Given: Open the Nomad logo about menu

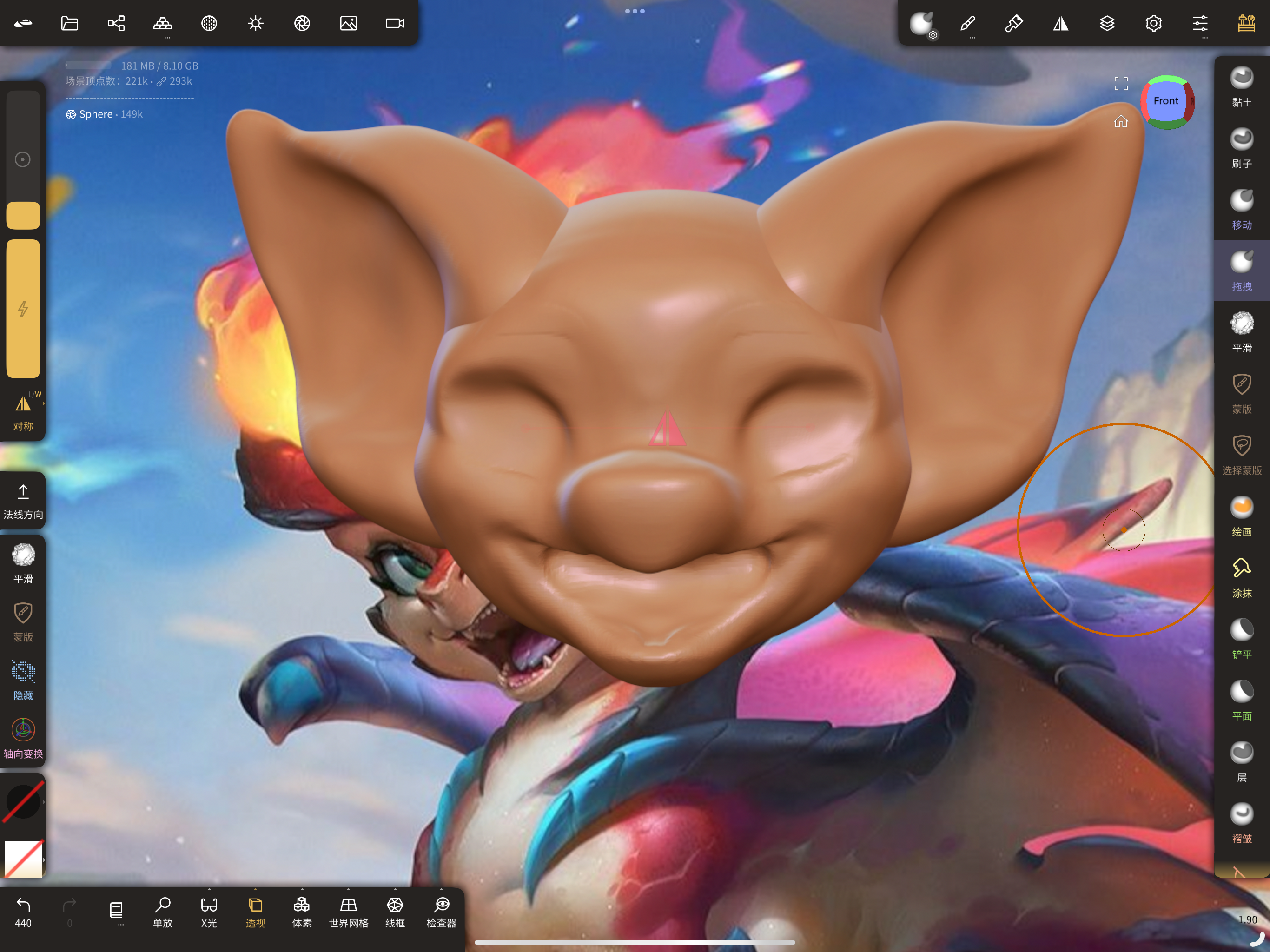Looking at the screenshot, I should (x=23, y=23).
